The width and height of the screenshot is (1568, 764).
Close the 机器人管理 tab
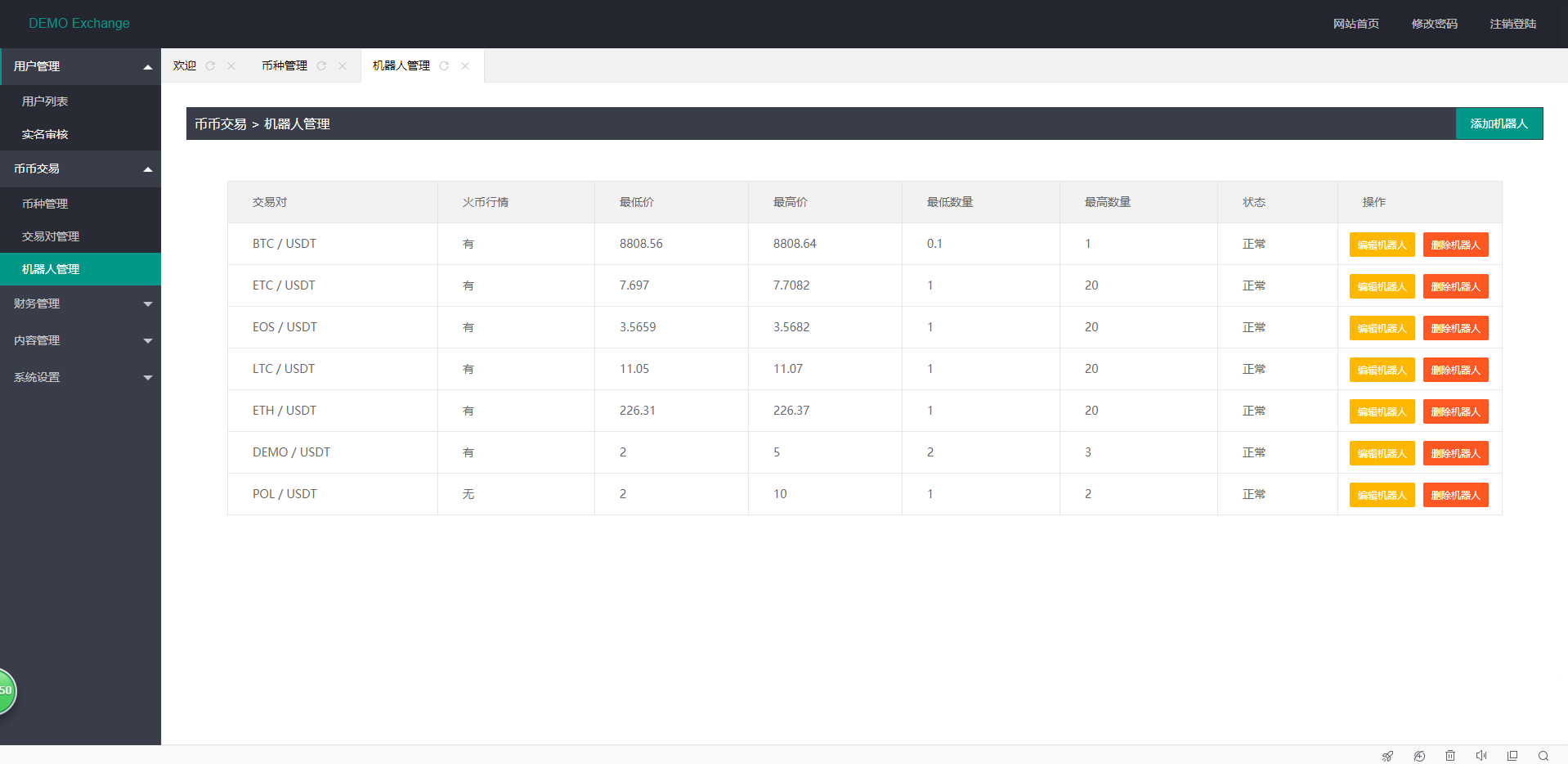click(465, 66)
